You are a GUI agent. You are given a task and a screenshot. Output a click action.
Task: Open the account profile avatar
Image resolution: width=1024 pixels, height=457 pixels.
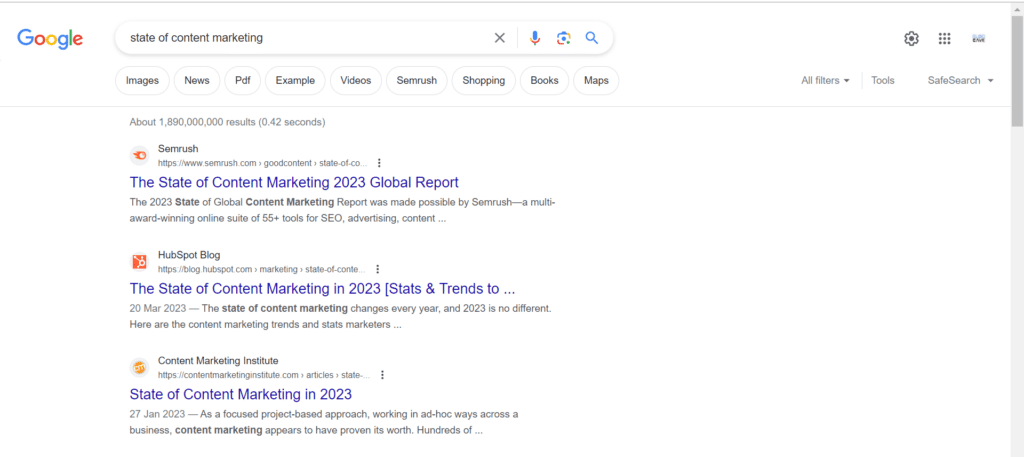[x=978, y=39]
